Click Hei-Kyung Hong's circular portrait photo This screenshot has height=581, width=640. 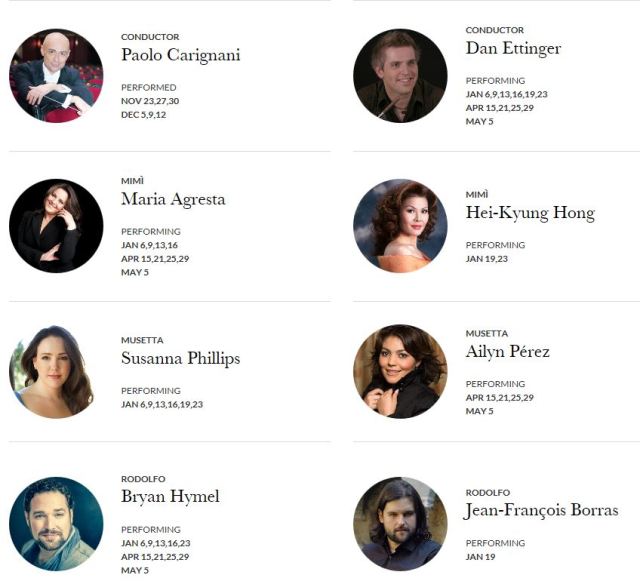[x=400, y=226]
